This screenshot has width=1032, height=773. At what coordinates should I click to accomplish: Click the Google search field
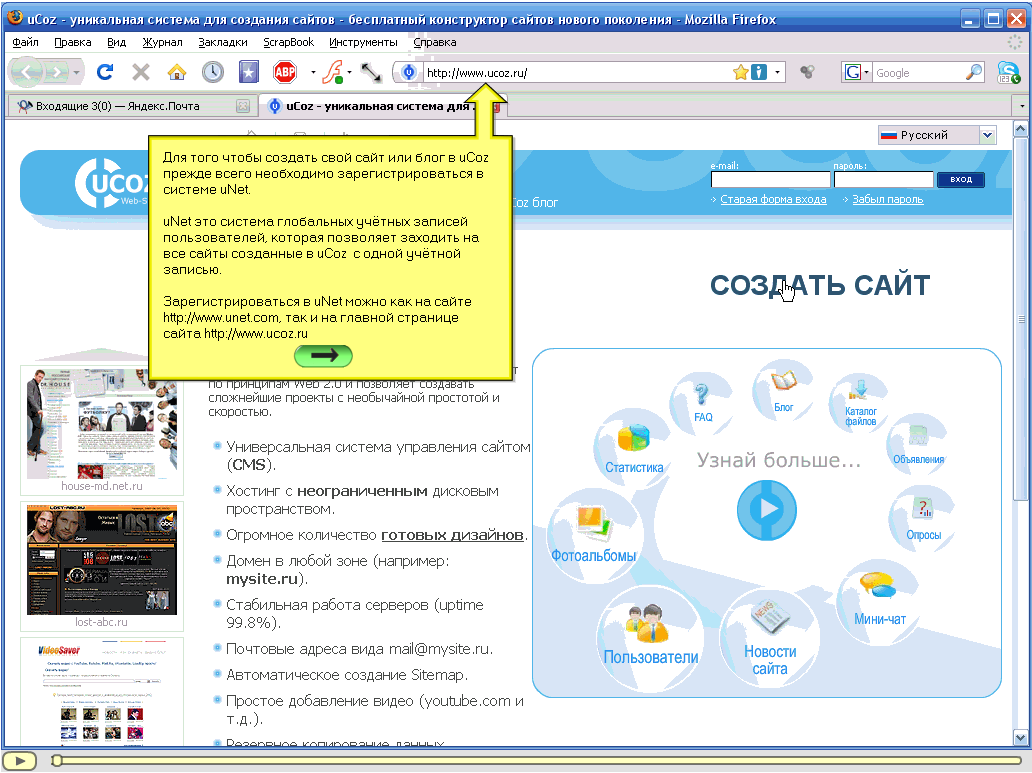point(919,72)
